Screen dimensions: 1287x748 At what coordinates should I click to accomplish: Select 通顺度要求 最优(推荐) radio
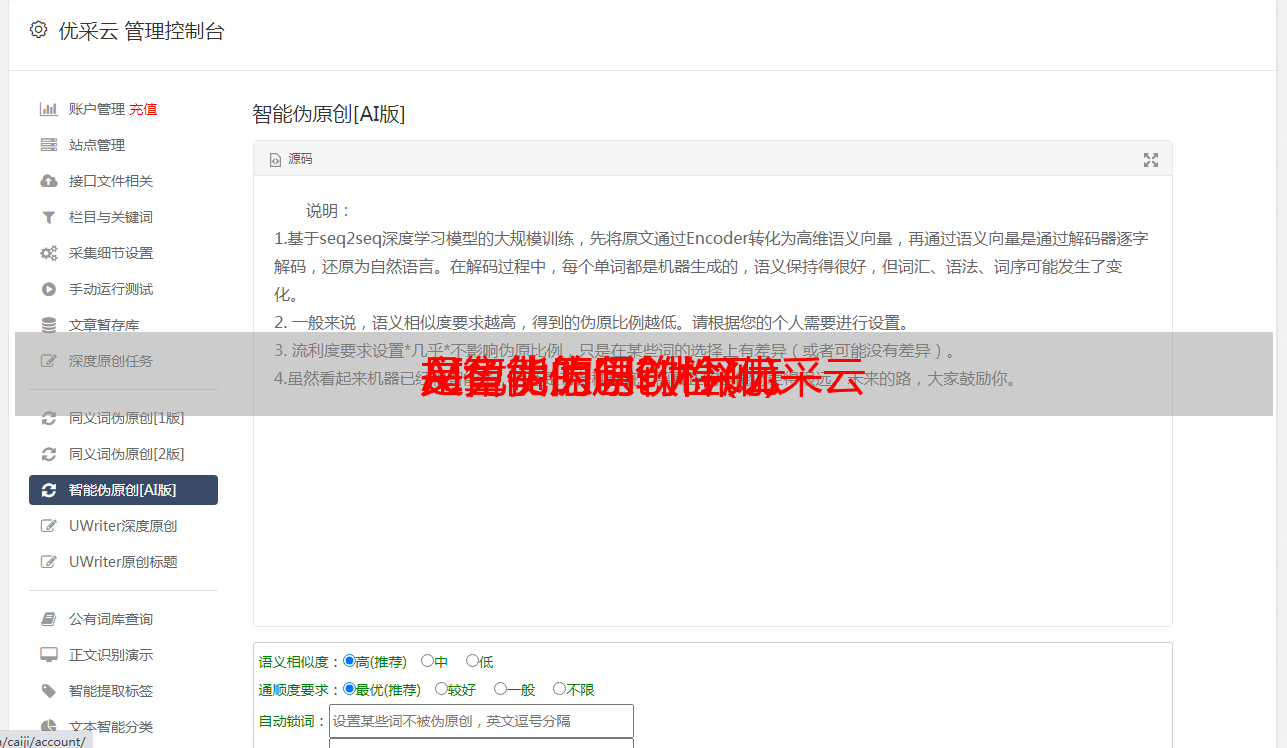point(349,689)
